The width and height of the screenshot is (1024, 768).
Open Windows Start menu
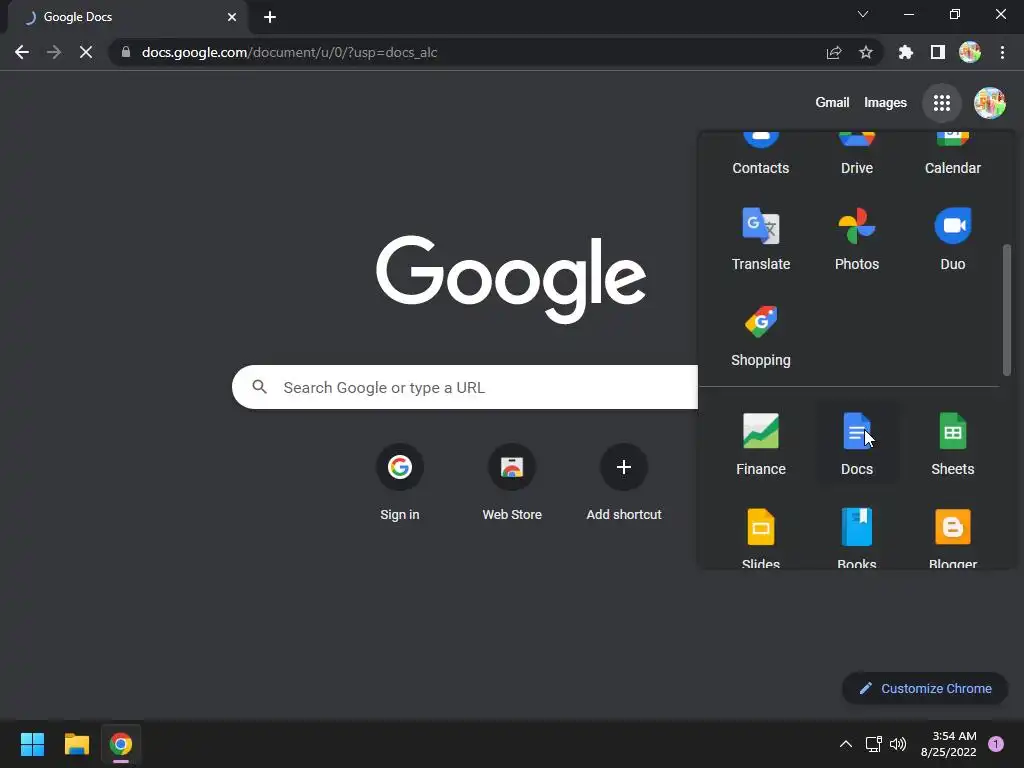[32, 744]
